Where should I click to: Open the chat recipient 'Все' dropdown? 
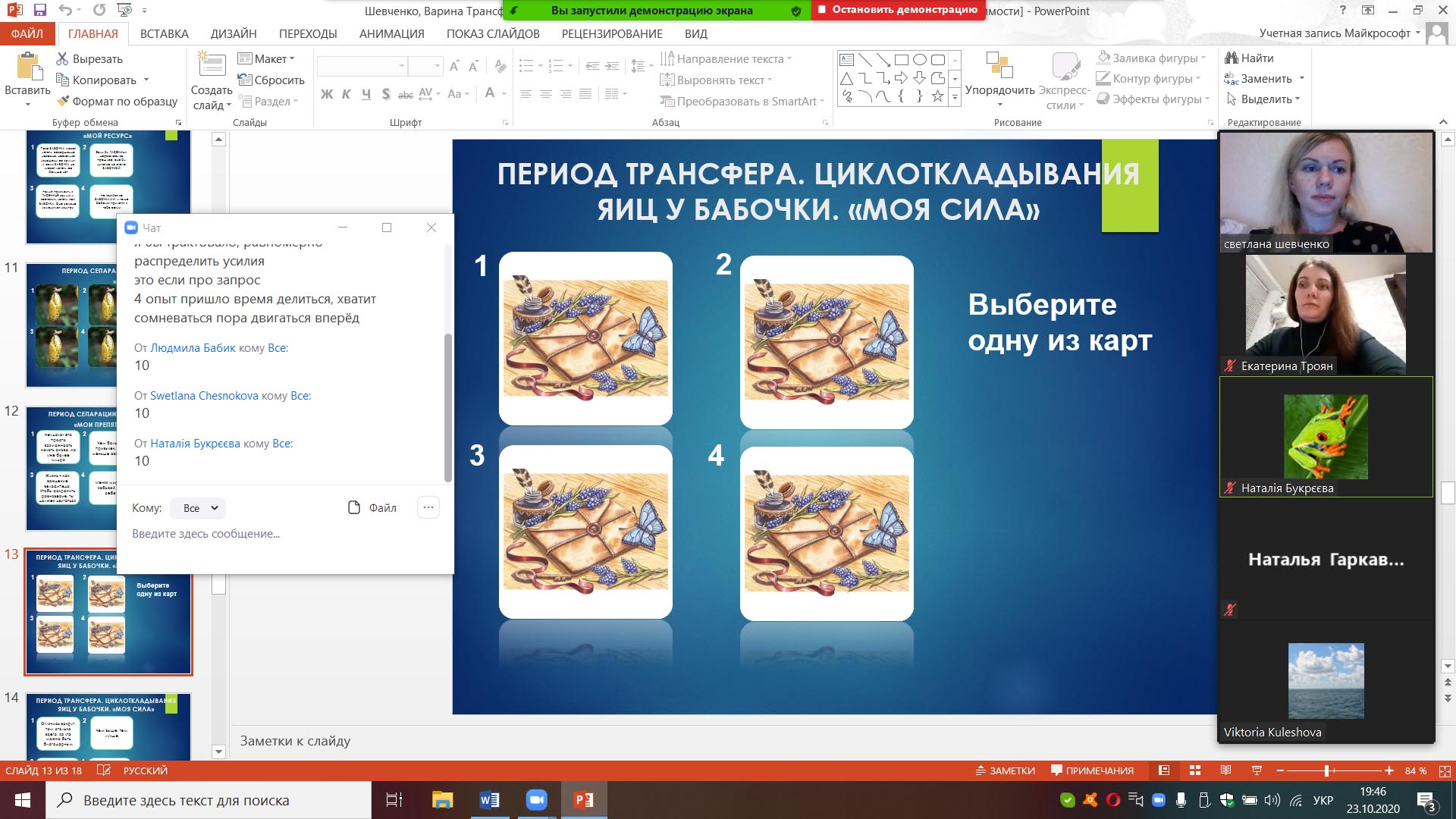[199, 508]
